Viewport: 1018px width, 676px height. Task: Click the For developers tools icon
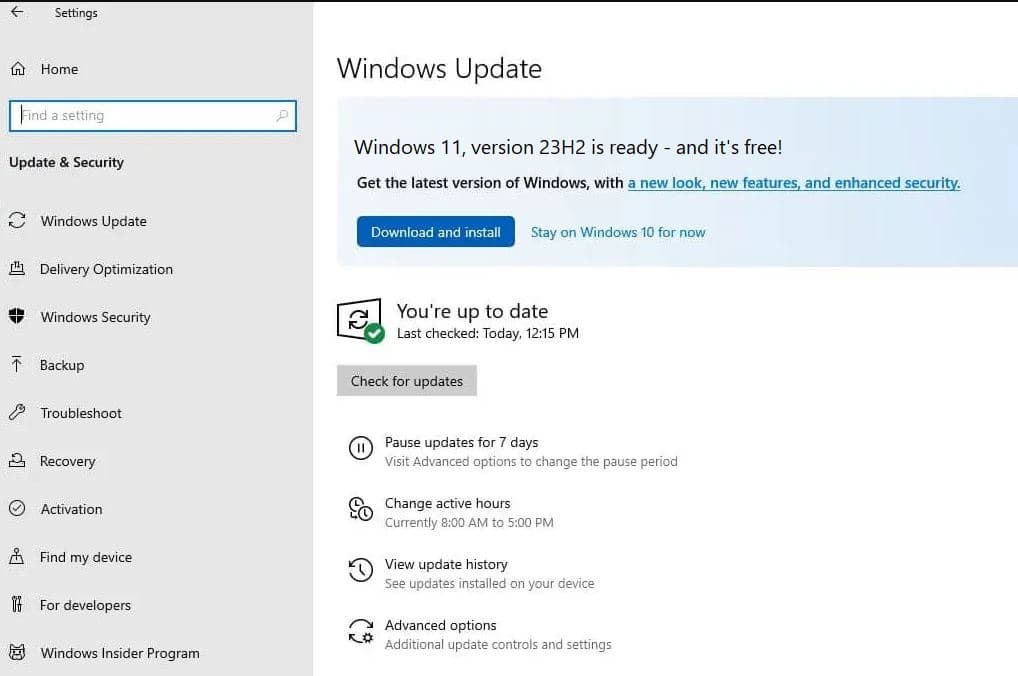17,605
